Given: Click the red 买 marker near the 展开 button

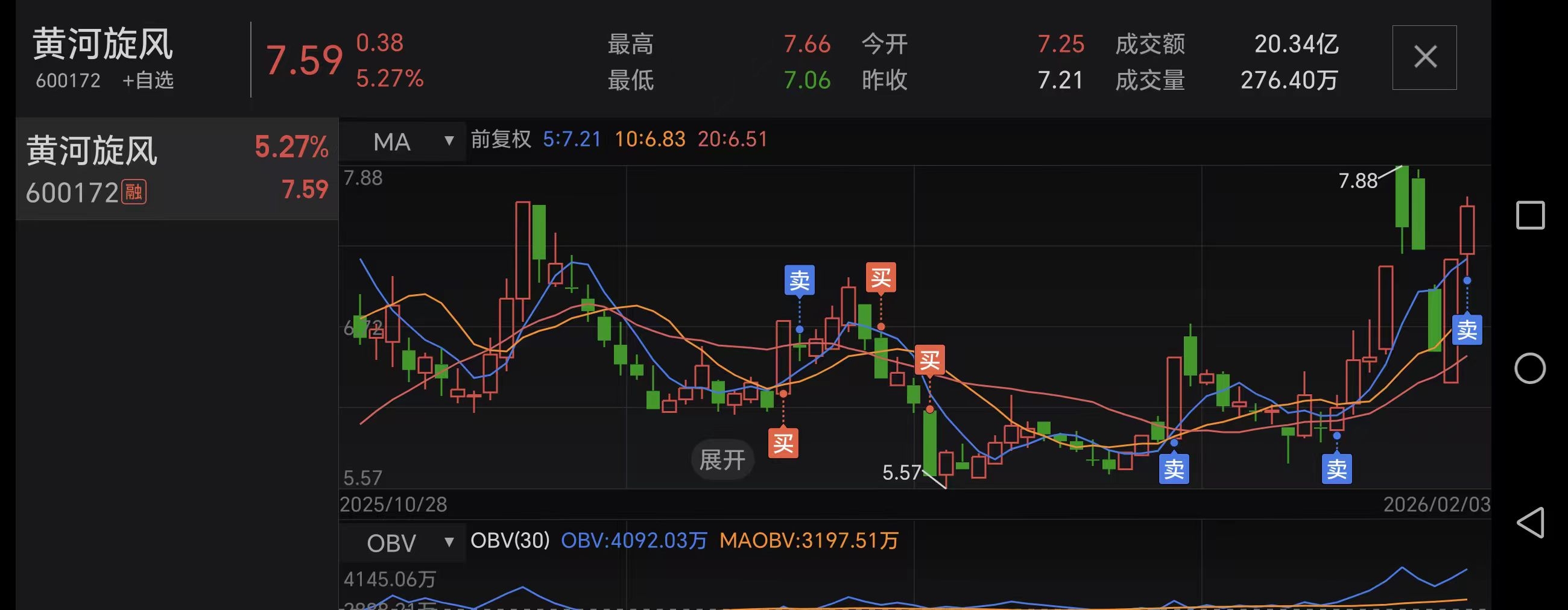Looking at the screenshot, I should pos(783,443).
